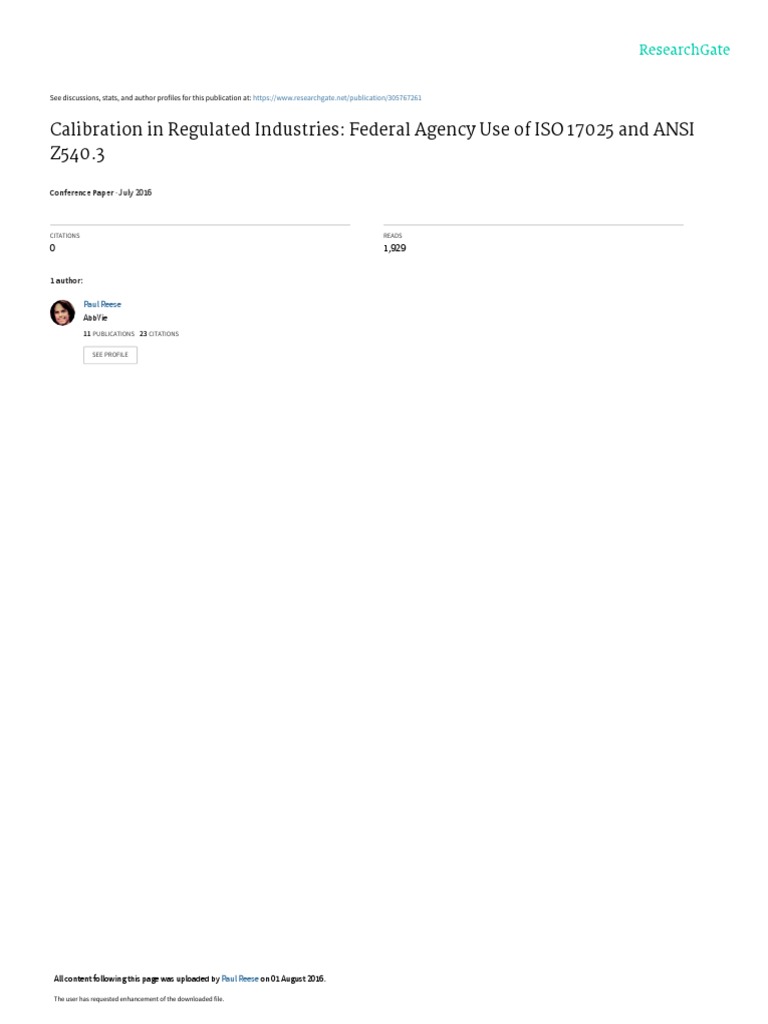The width and height of the screenshot is (768, 1024).
Task: Click the 1 author heading
Action: coord(66,281)
